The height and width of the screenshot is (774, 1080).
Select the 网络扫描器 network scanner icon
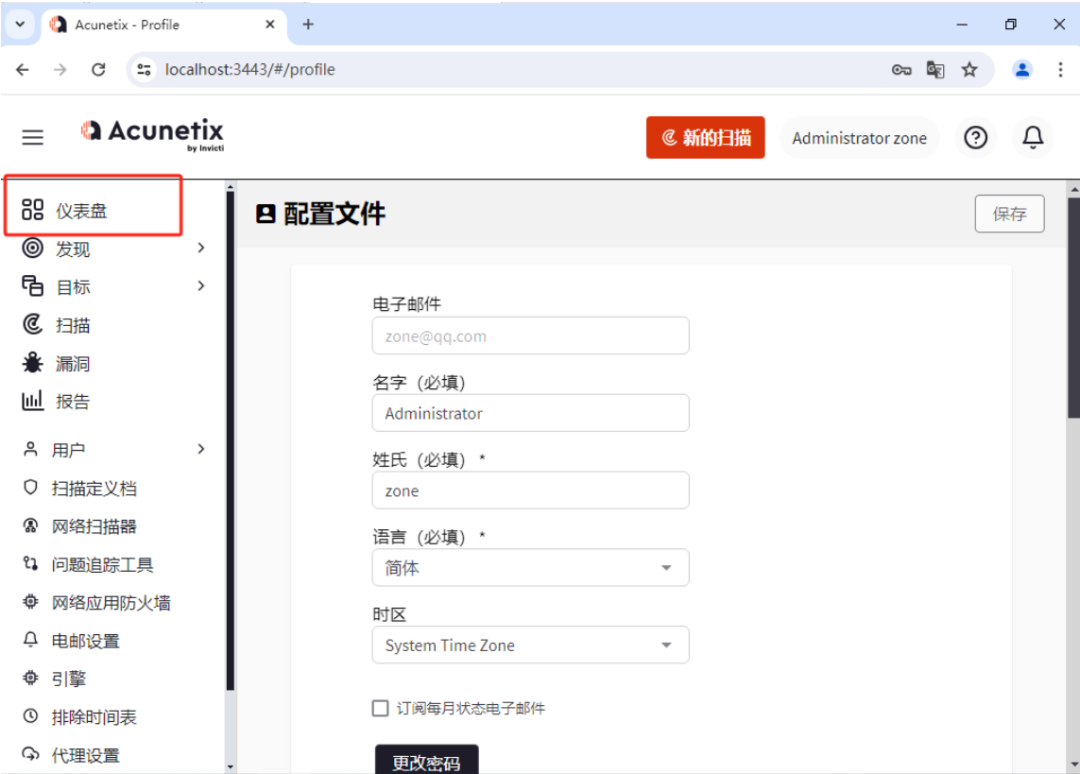[29, 526]
